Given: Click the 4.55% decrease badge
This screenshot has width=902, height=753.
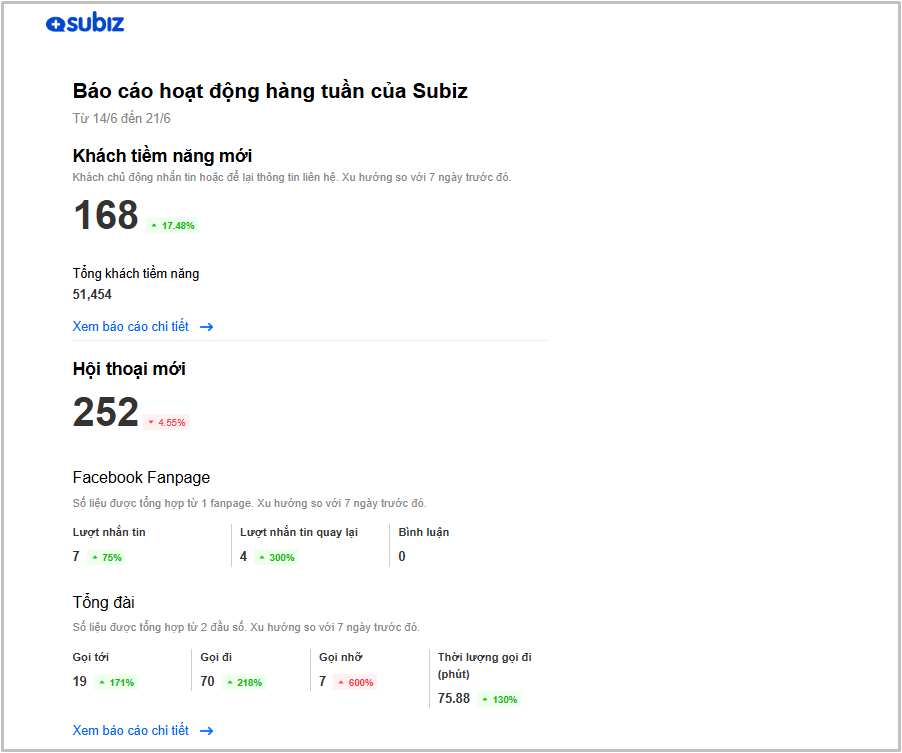Looking at the screenshot, I should [166, 422].
